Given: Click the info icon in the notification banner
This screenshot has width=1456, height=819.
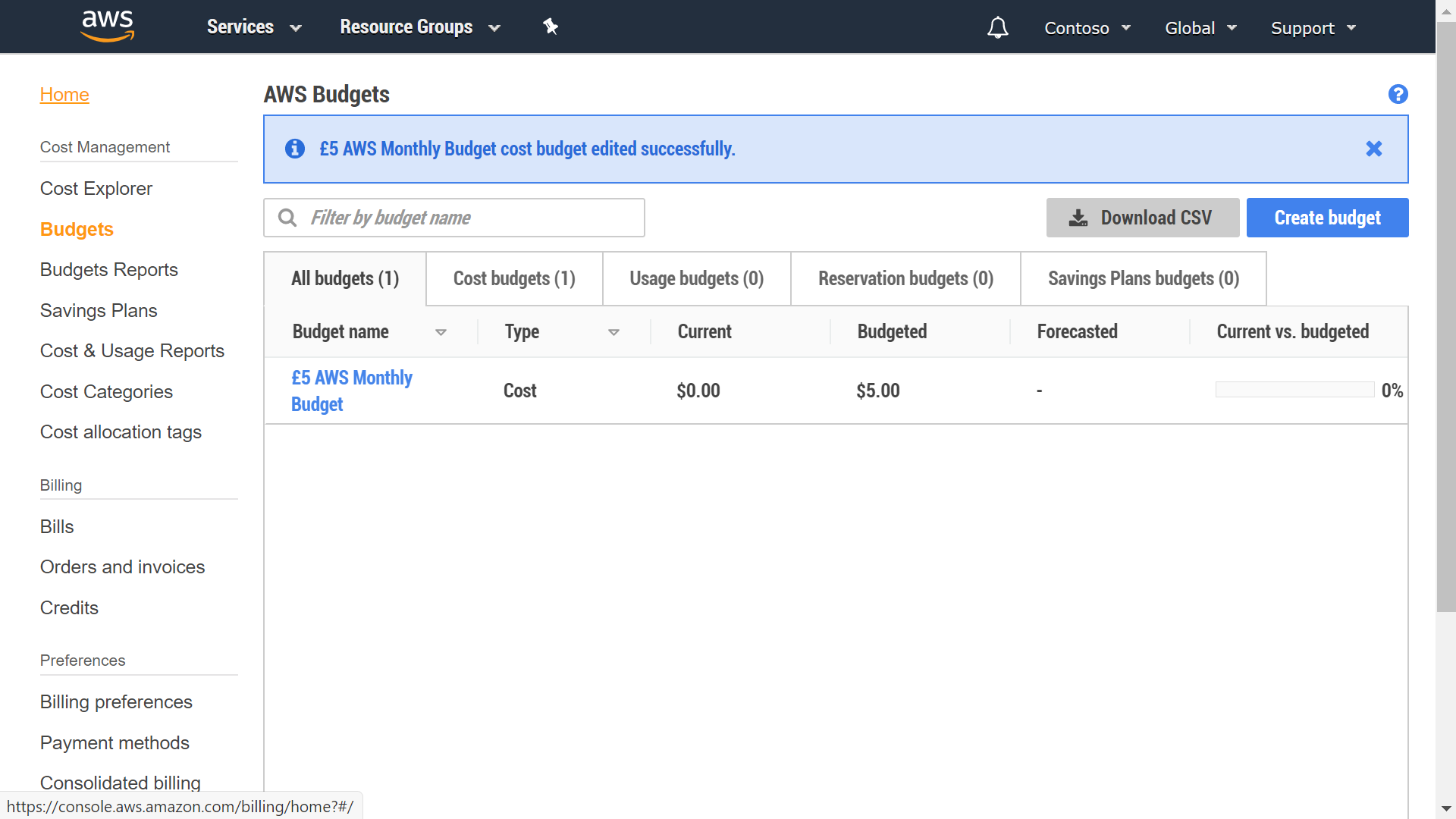Looking at the screenshot, I should pos(295,149).
